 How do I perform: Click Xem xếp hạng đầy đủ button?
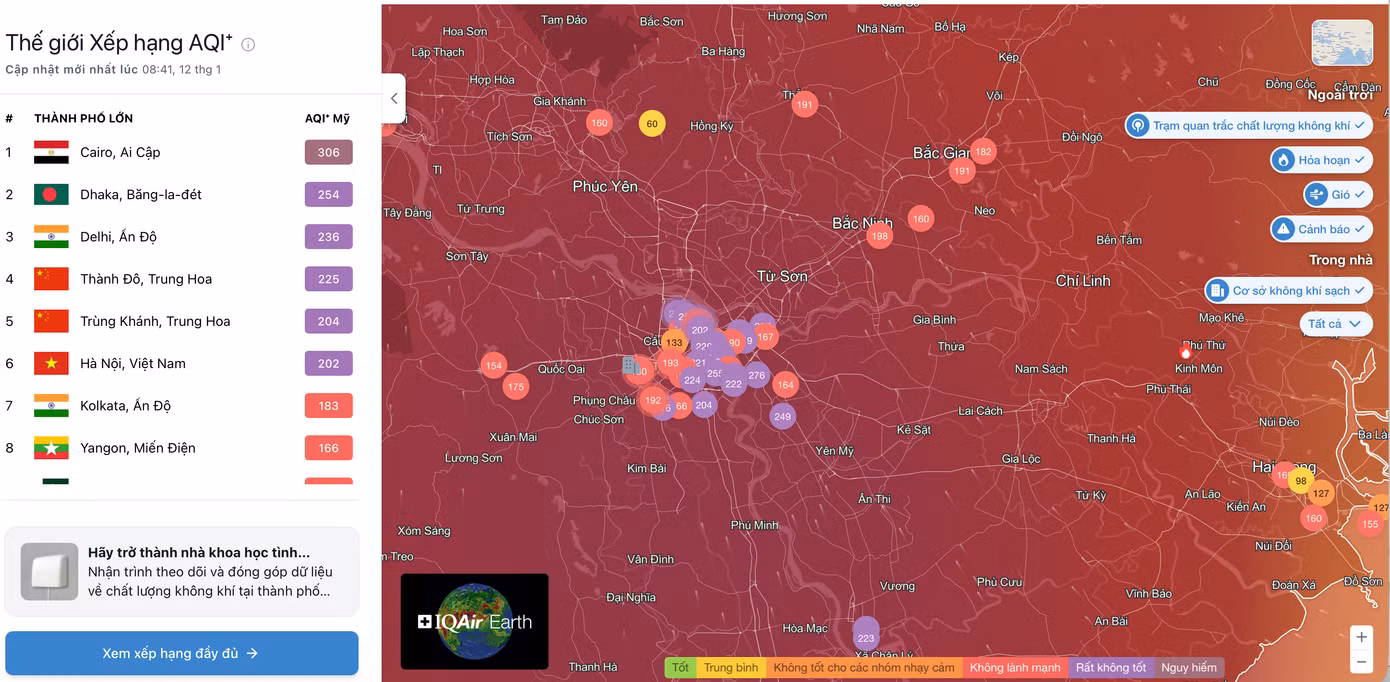coord(182,653)
